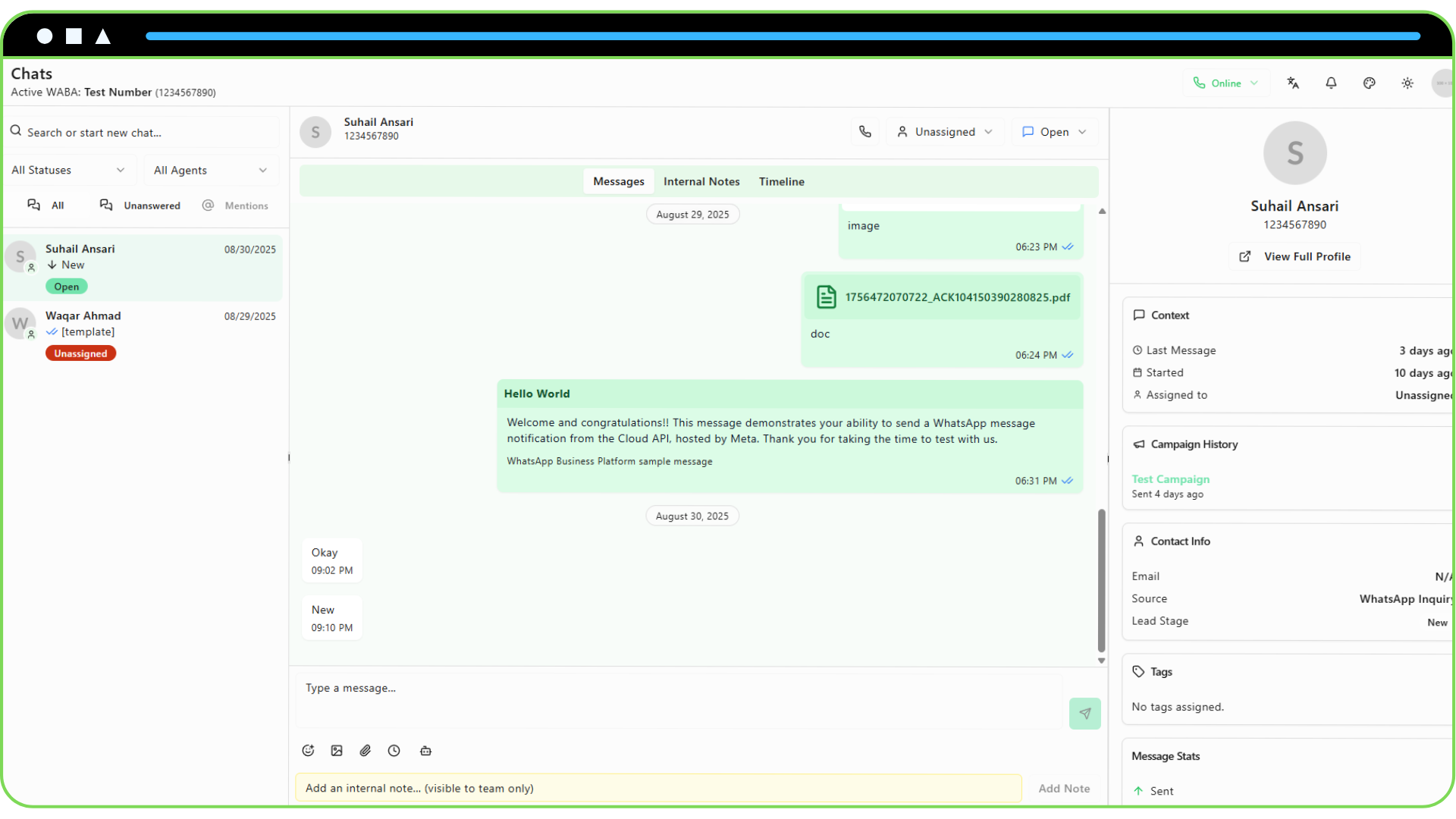Screen dimensions: 1456x819
Task: Switch to the Messages tab
Action: [x=619, y=182]
